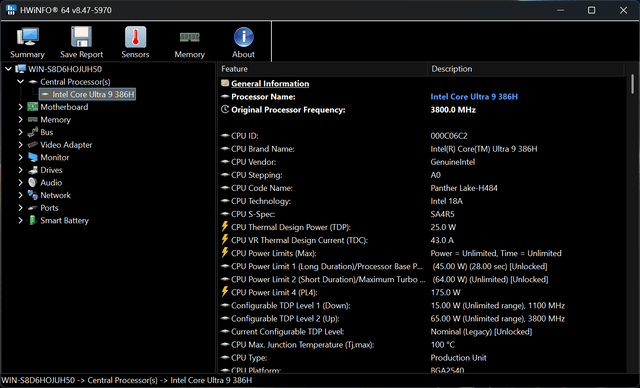Click lightning icon beside CPU VR Thermal Design Current
The width and height of the screenshot is (640, 388).
[224, 239]
